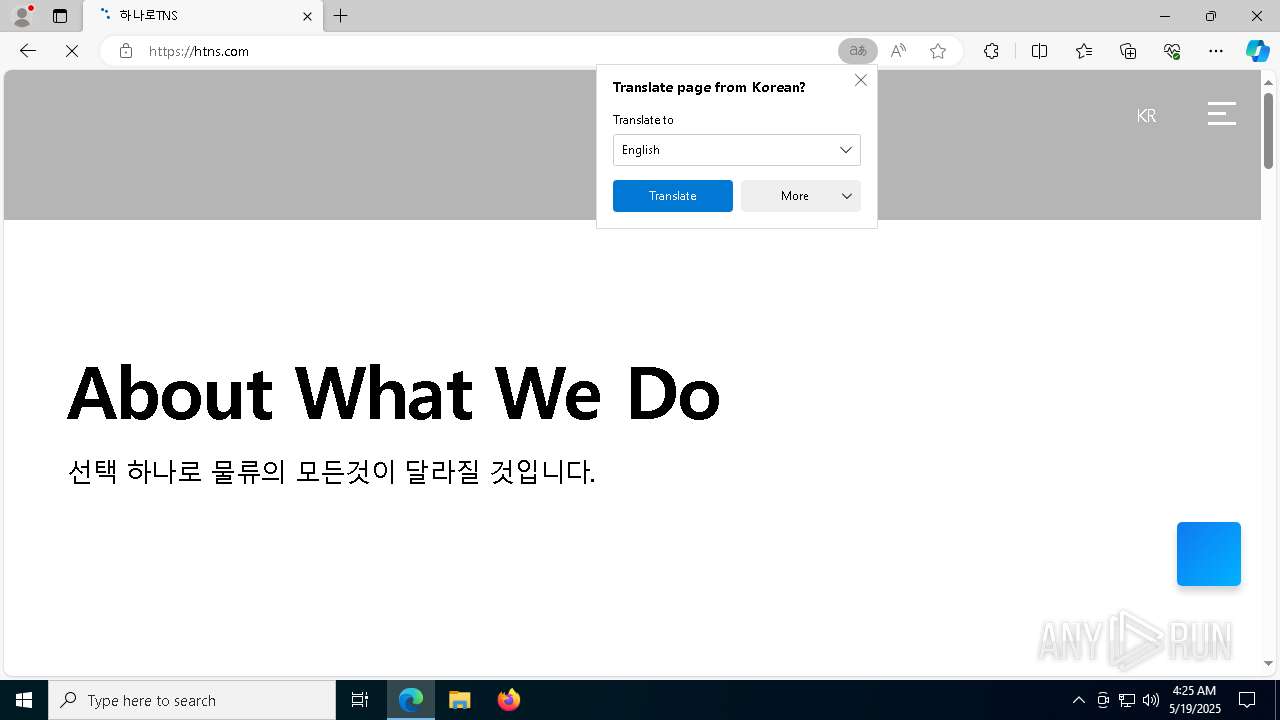Start Read aloud from address bar
The image size is (1280, 720).
[898, 51]
